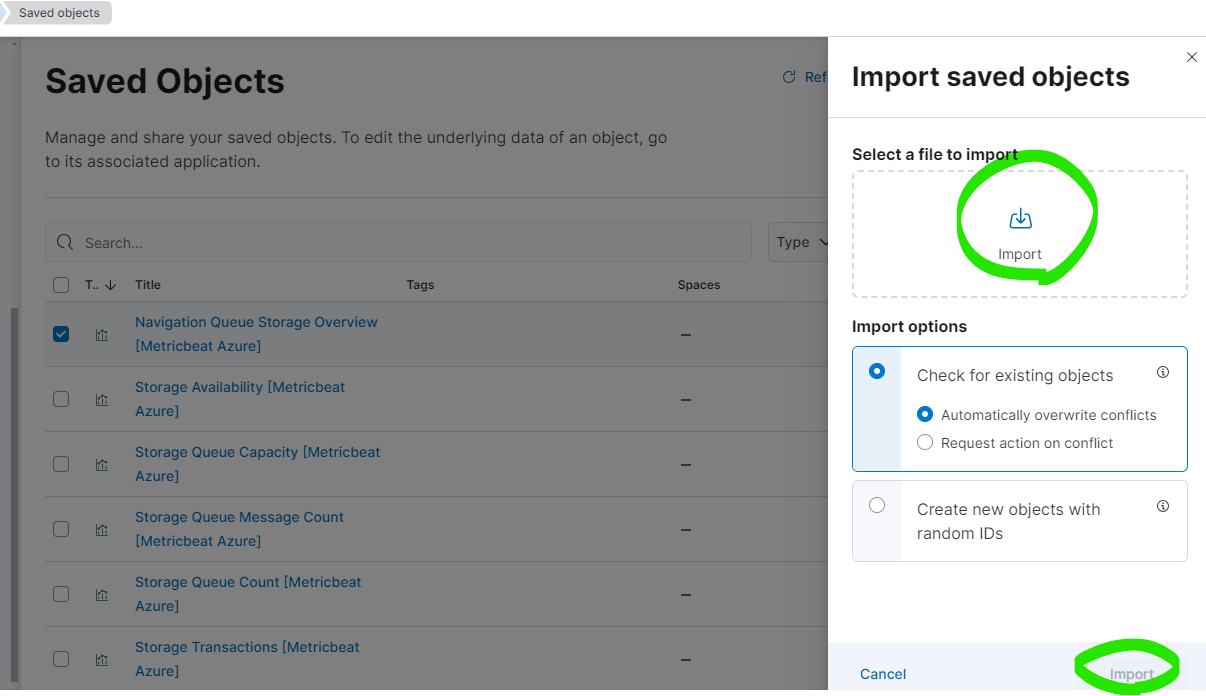Viewport: 1206px width, 696px height.
Task: Click the visualization icon beside Storage Availability
Action: point(101,399)
